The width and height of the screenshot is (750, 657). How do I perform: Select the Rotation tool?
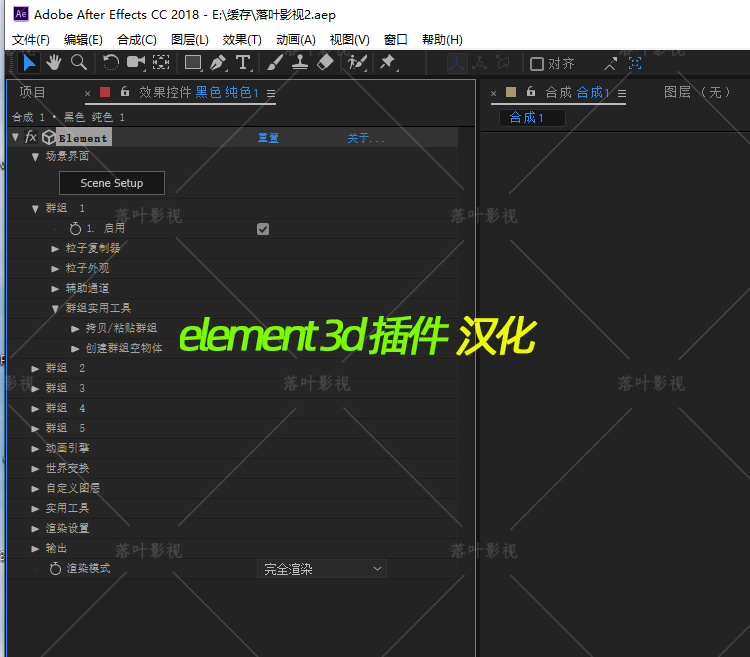click(x=111, y=63)
